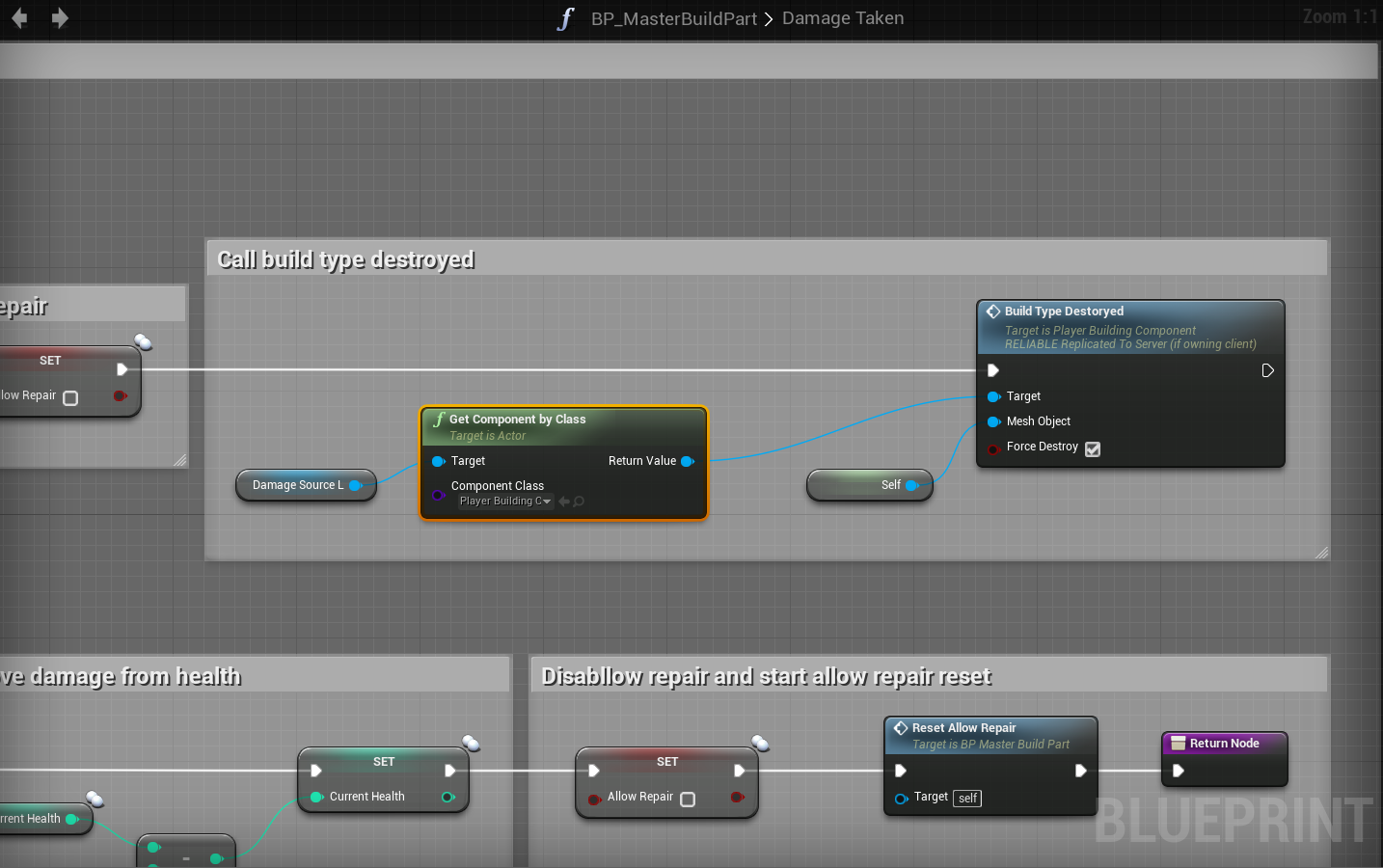Click the Damage Source L output pin
This screenshot has width=1383, height=868.
(355, 485)
